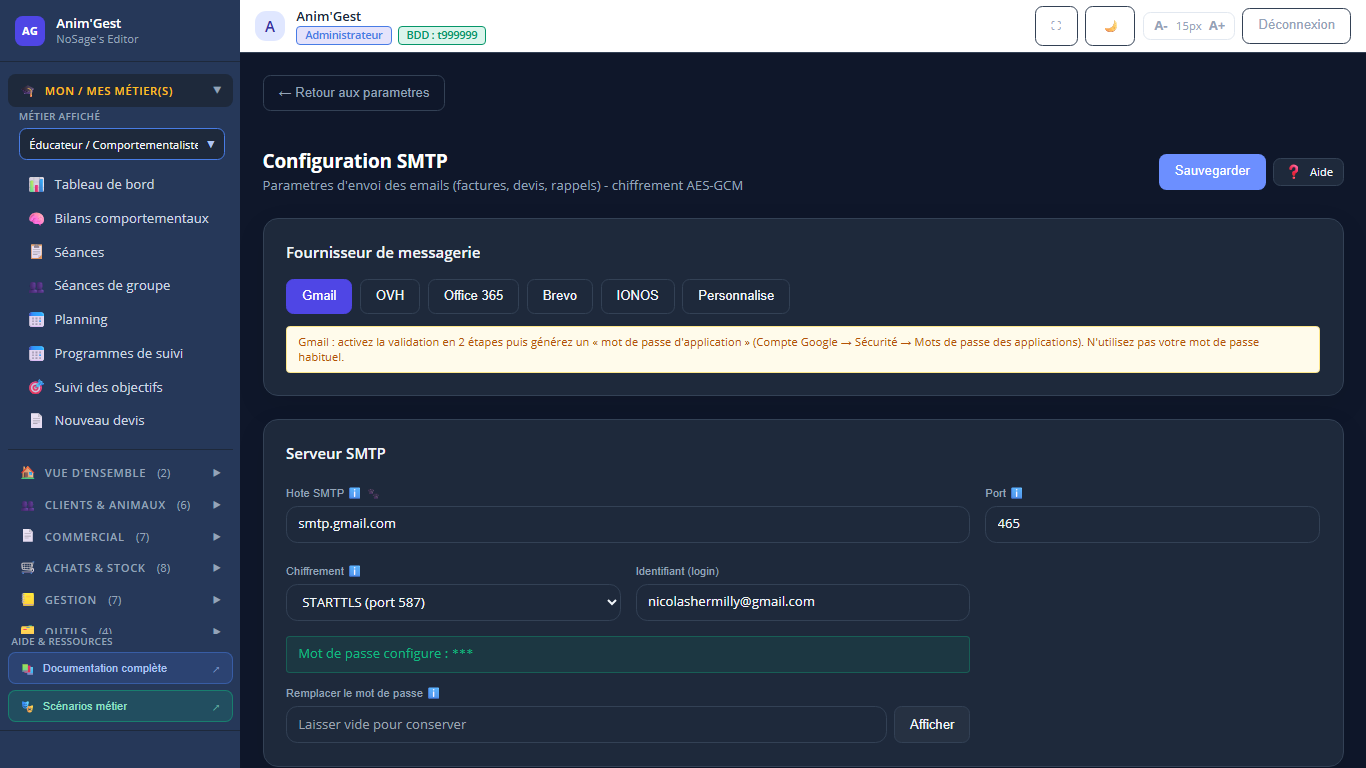The height and width of the screenshot is (768, 1366).
Task: Increase font size with A+ button
Action: click(1217, 26)
